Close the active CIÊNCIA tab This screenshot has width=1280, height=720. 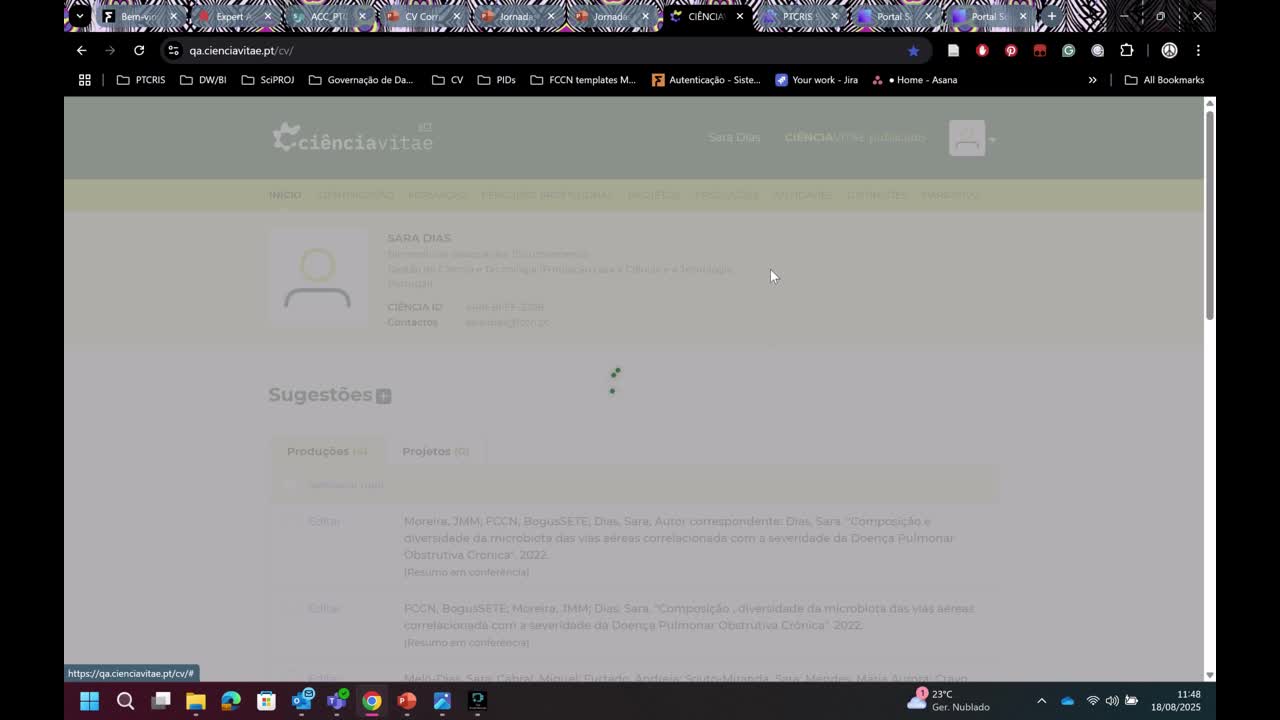coord(740,16)
